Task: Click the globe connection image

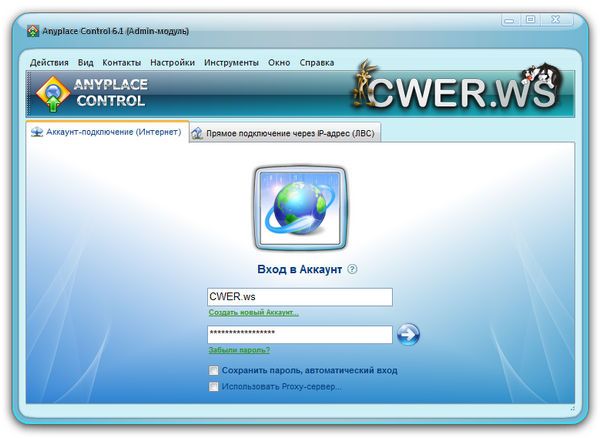Action: pos(299,210)
